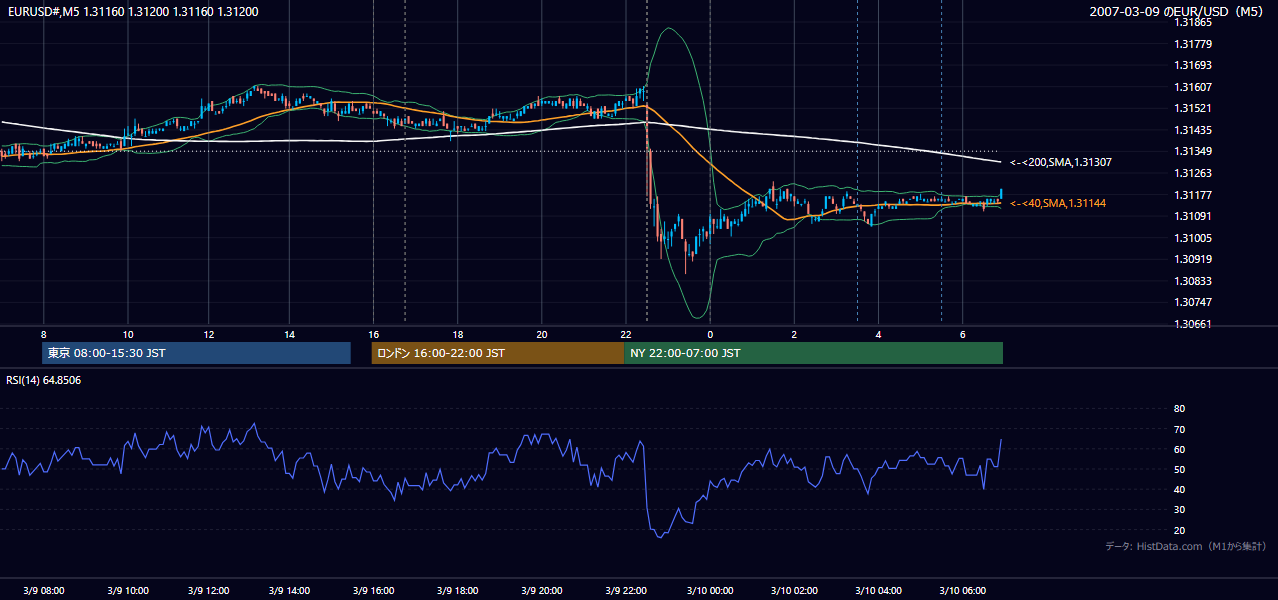Click the bottom axis label 3/9 20:00
The width and height of the screenshot is (1278, 600).
541,590
